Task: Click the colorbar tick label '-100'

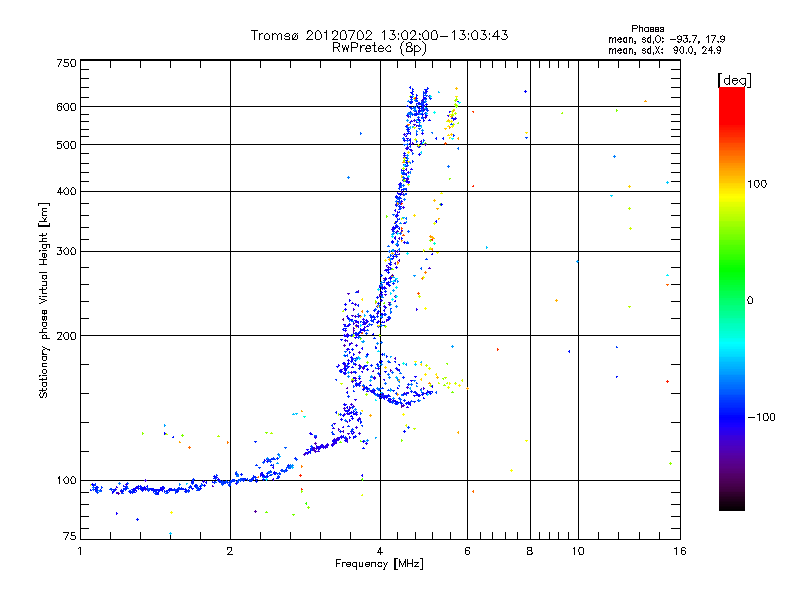Action: 761,417
